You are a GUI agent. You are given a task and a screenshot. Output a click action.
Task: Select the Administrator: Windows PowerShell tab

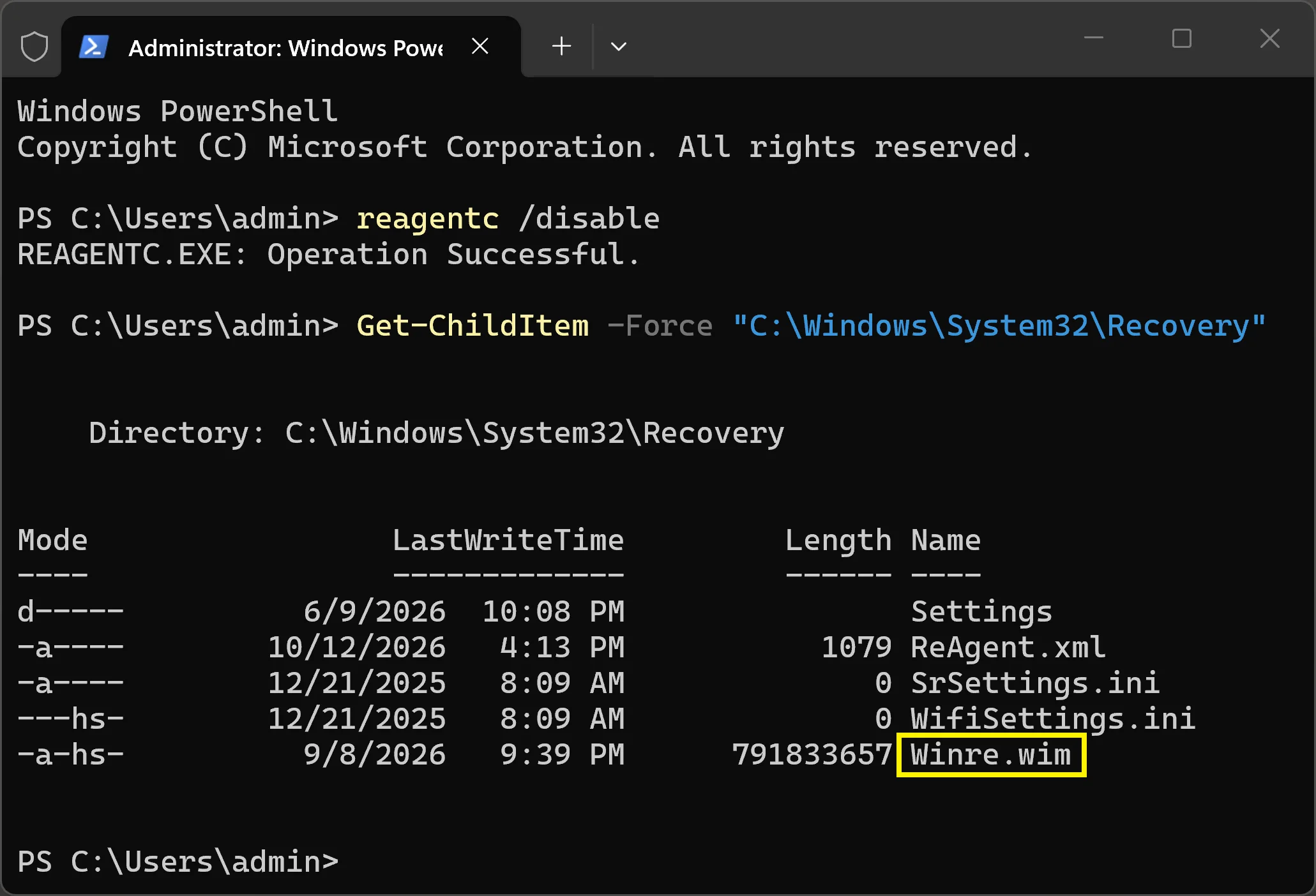pyautogui.click(x=291, y=47)
